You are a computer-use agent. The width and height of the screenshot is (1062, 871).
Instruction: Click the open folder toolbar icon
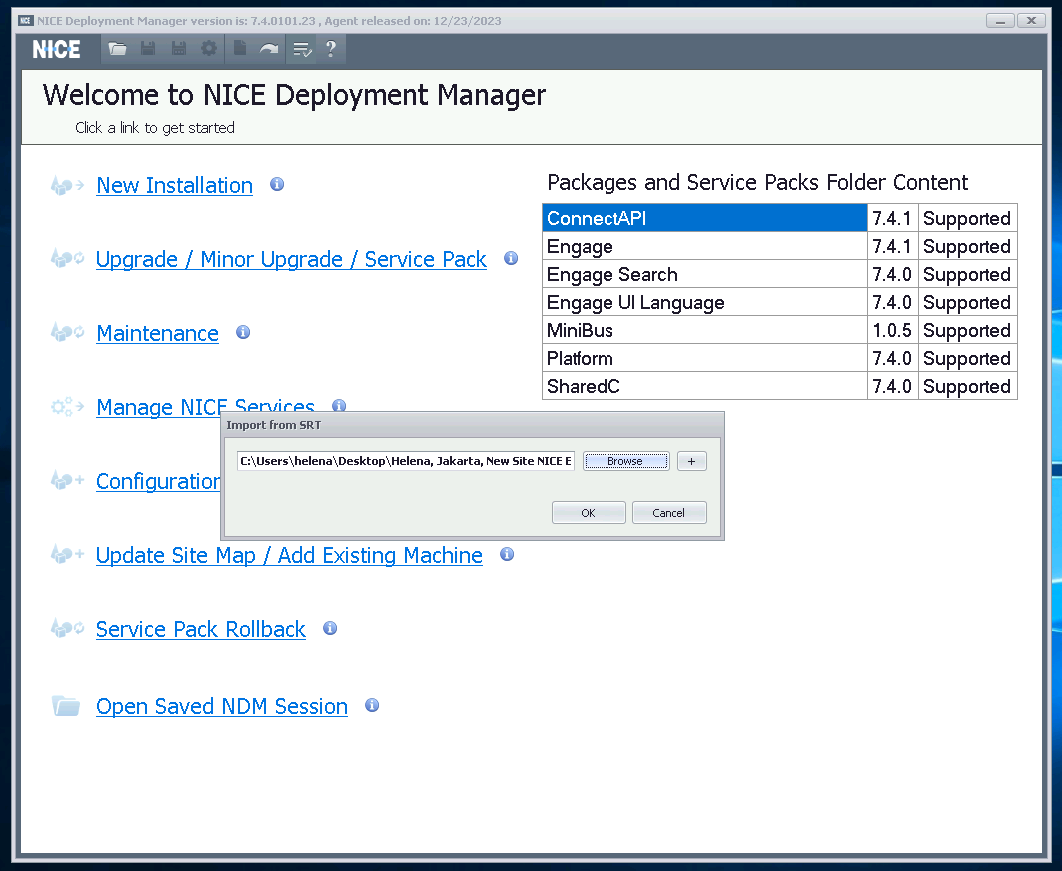pos(118,49)
